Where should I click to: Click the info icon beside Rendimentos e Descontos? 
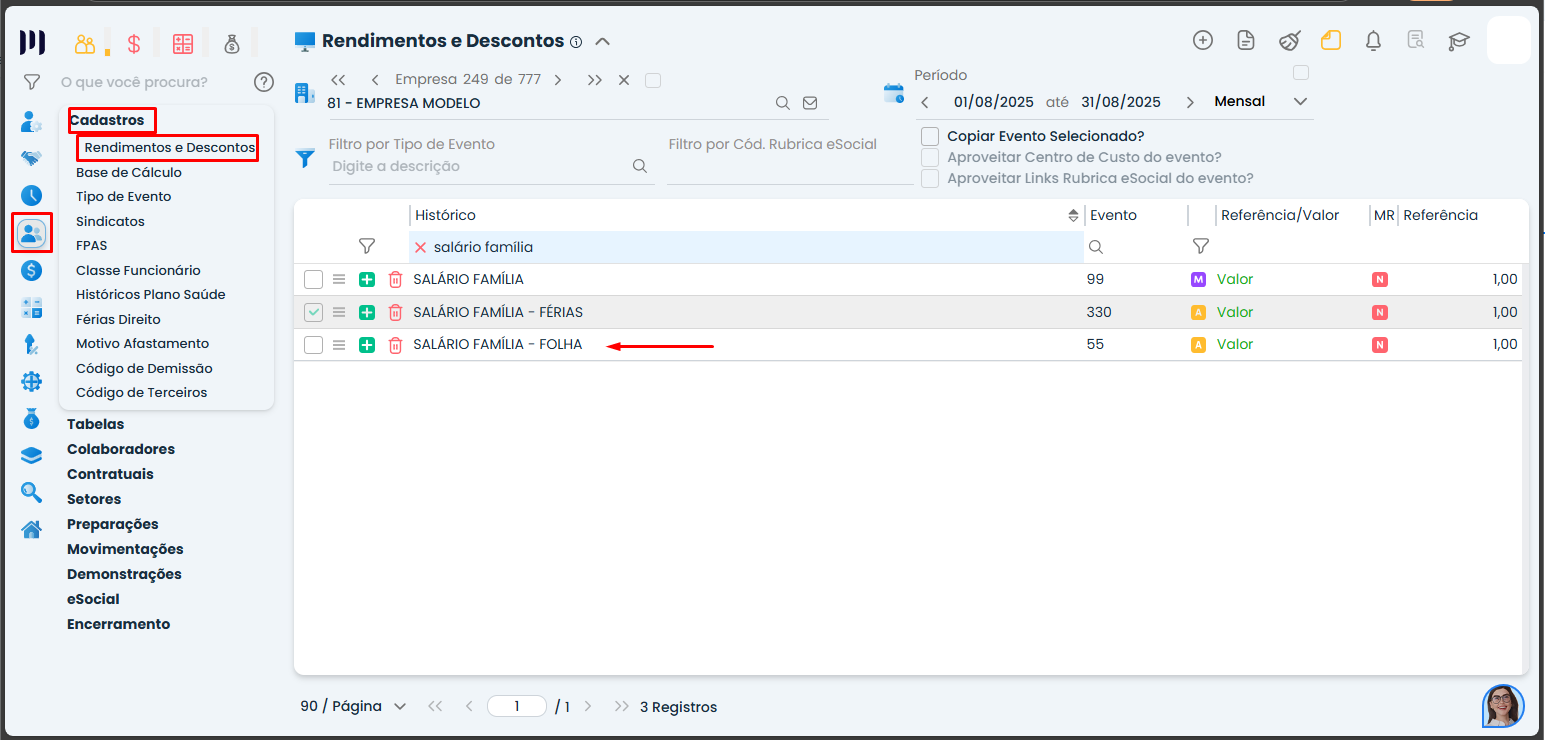576,42
